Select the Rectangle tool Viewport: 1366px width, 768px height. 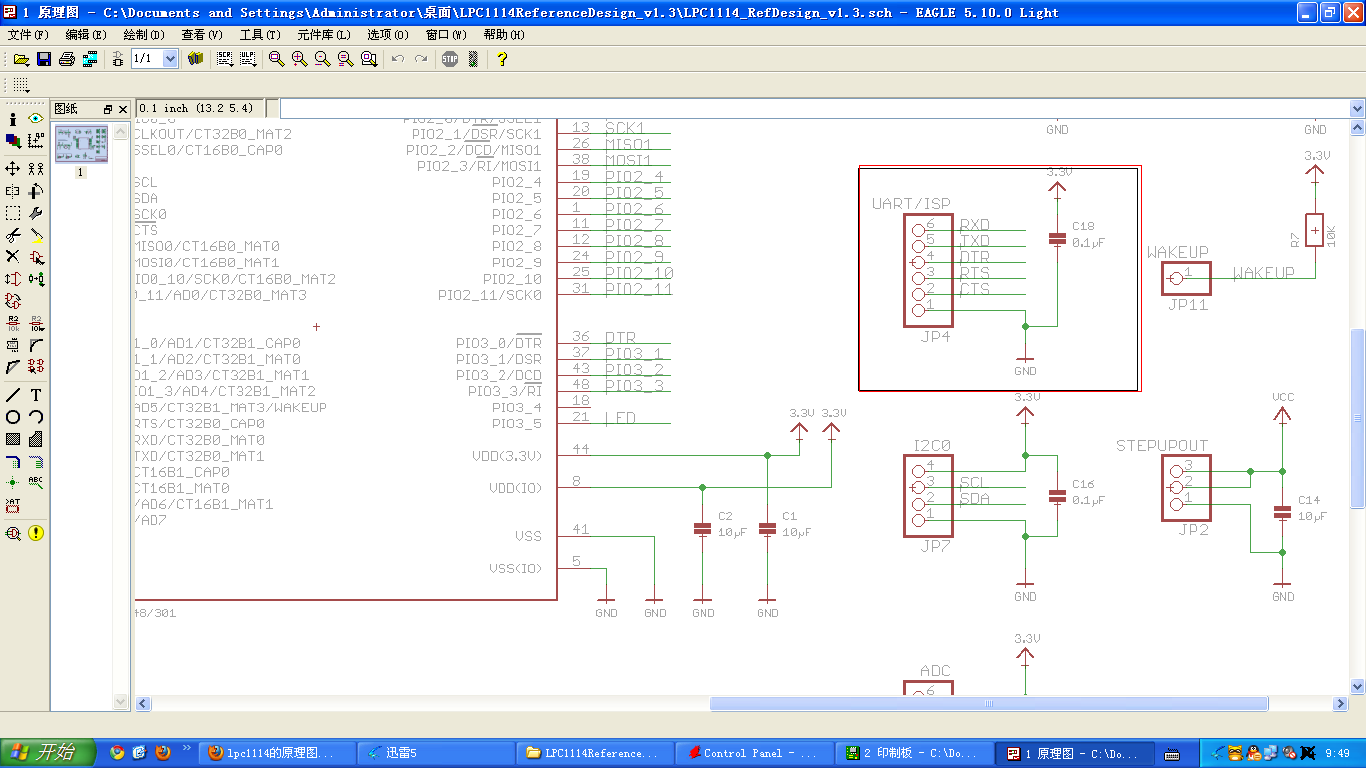pos(13,439)
